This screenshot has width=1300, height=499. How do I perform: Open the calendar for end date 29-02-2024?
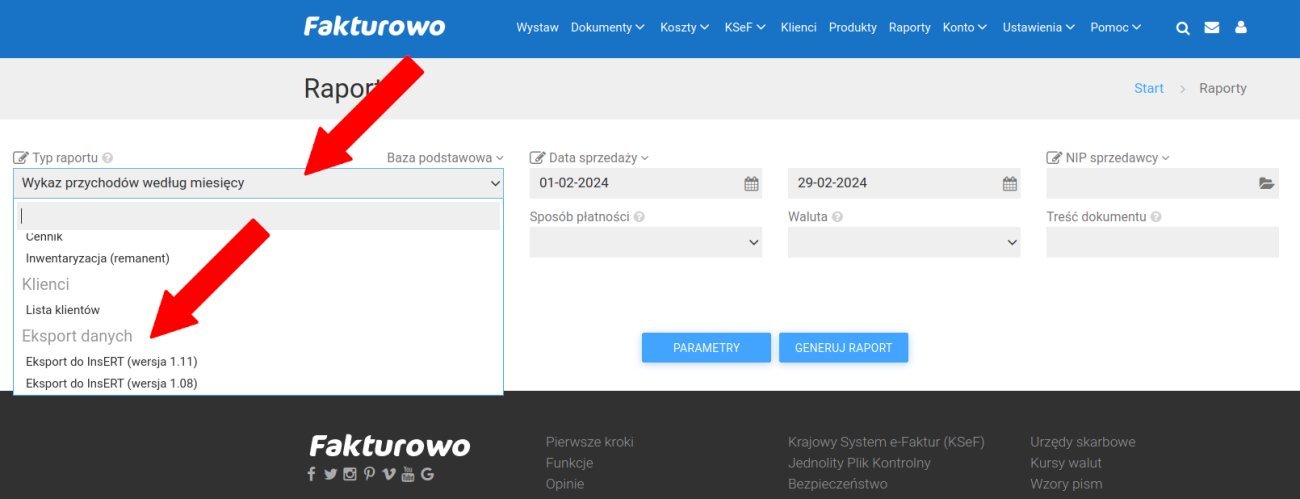click(1010, 183)
